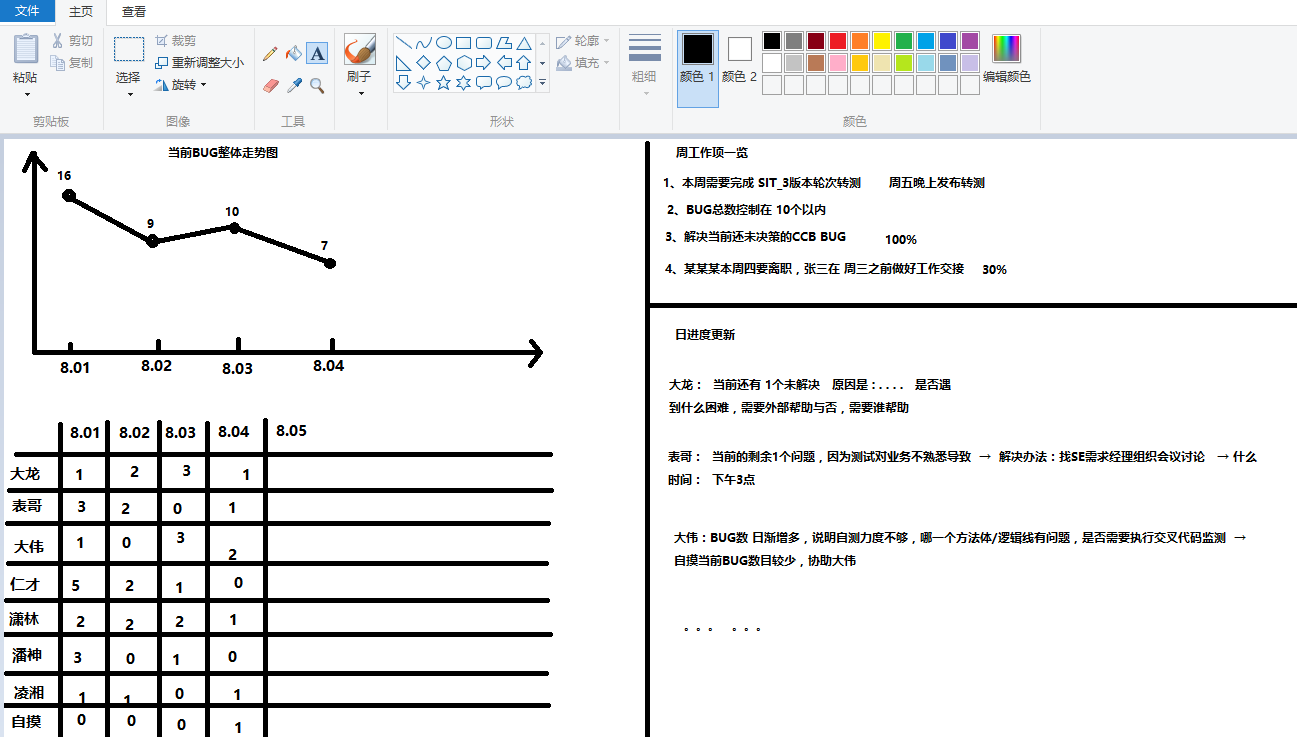Pick the brown color swatch
1297x737 pixels.
[x=816, y=63]
